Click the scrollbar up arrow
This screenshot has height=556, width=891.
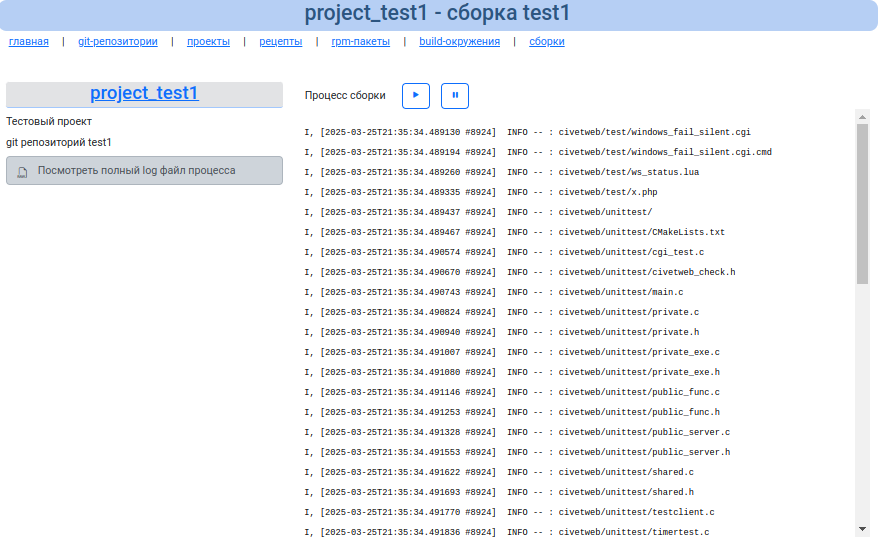coord(862,116)
